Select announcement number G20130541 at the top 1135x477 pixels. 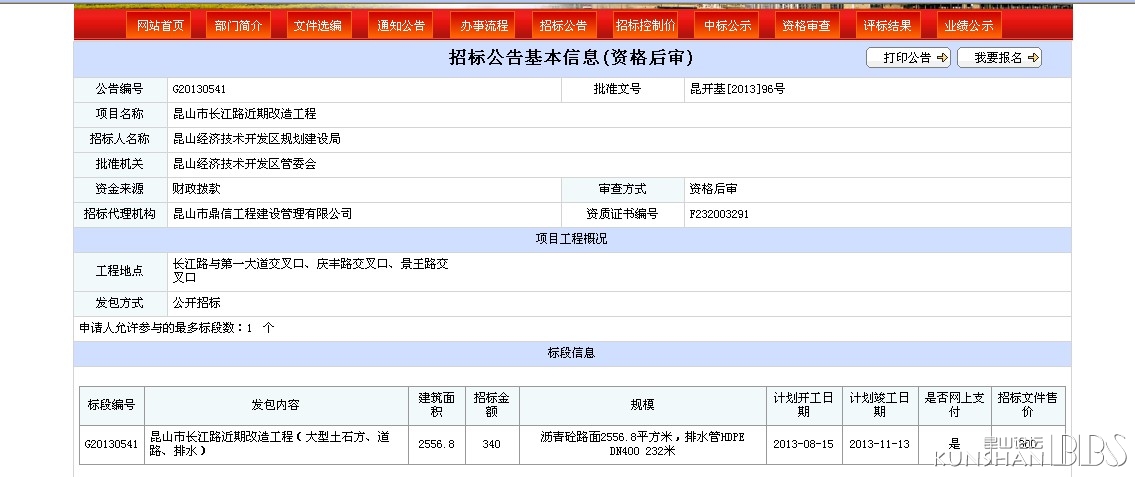[x=199, y=90]
